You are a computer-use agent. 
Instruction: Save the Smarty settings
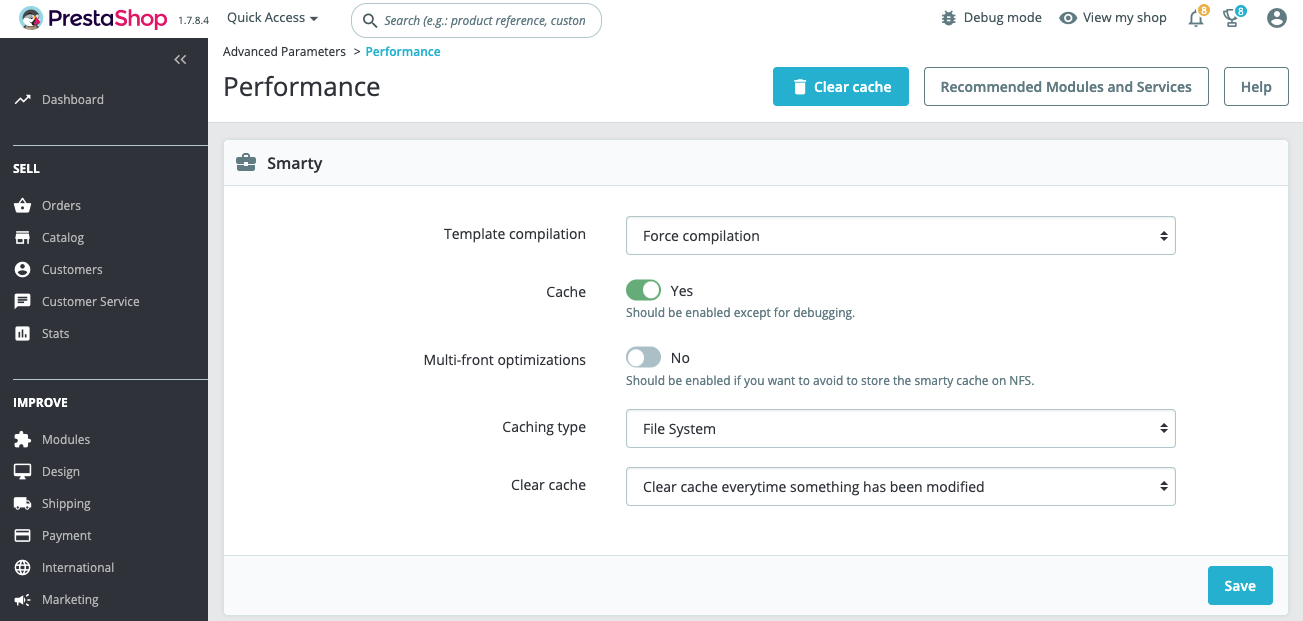pos(1240,586)
